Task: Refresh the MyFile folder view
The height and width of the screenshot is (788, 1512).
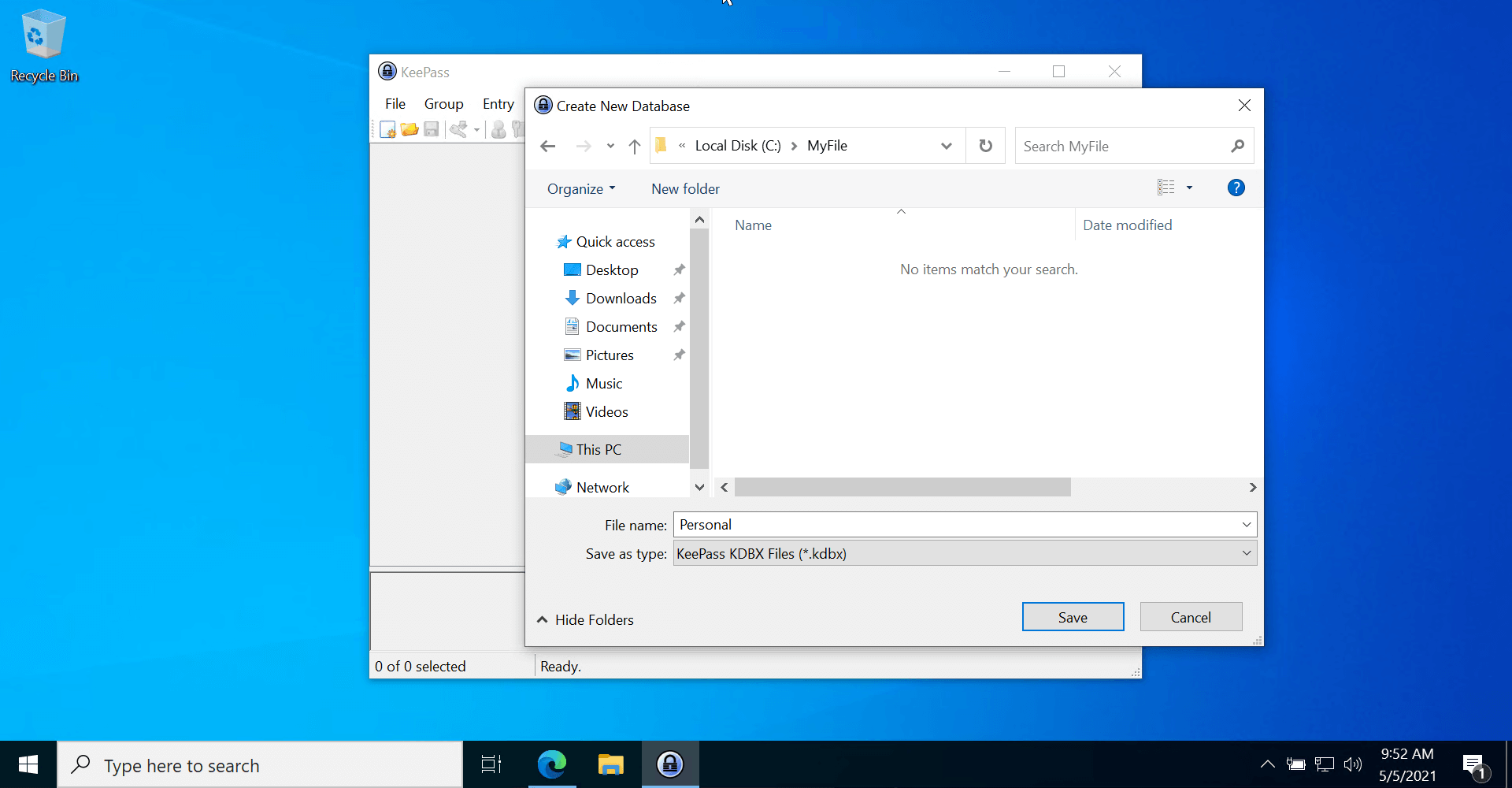Action: coord(984,146)
